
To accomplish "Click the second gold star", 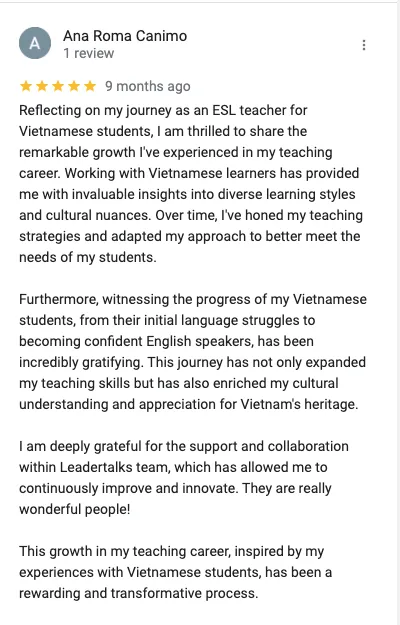I will tap(42, 86).
